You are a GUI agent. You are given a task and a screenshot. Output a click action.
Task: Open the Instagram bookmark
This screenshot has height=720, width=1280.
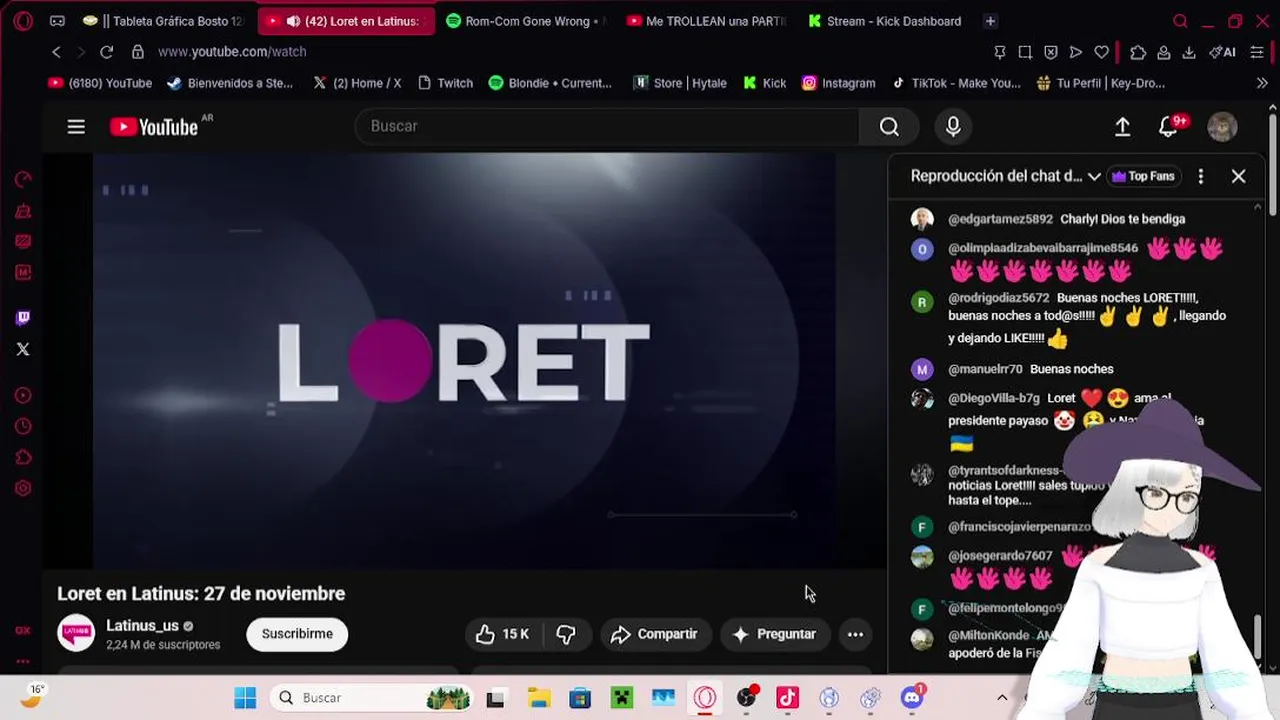pyautogui.click(x=838, y=83)
